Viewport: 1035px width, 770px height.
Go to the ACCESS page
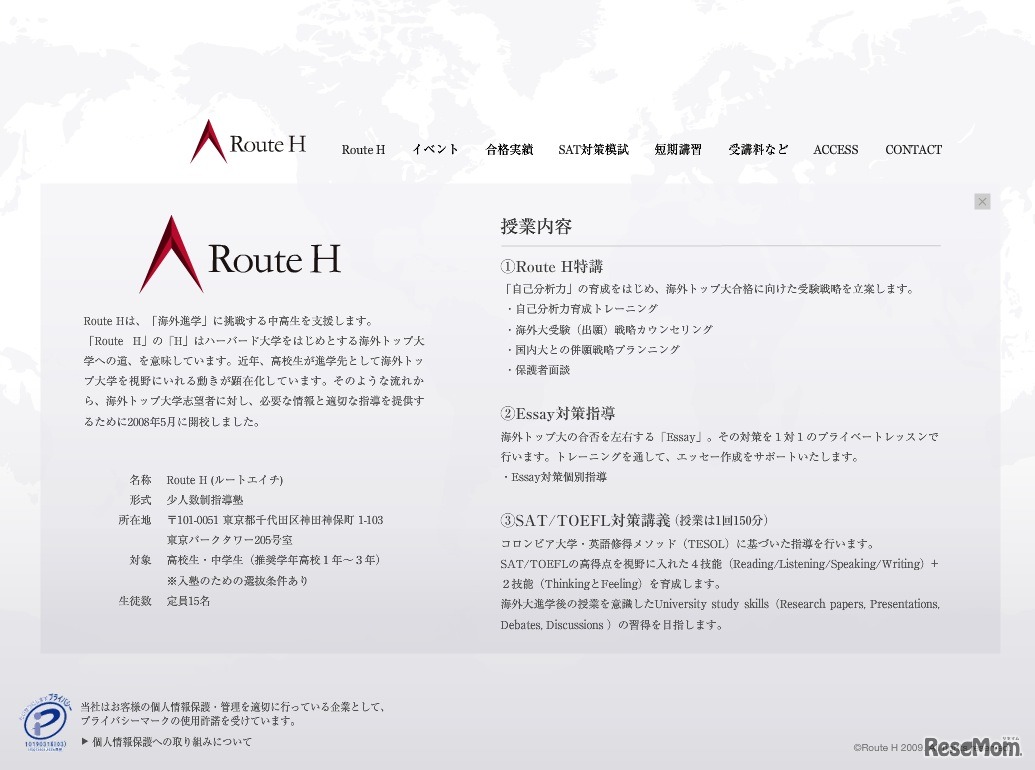pos(836,150)
